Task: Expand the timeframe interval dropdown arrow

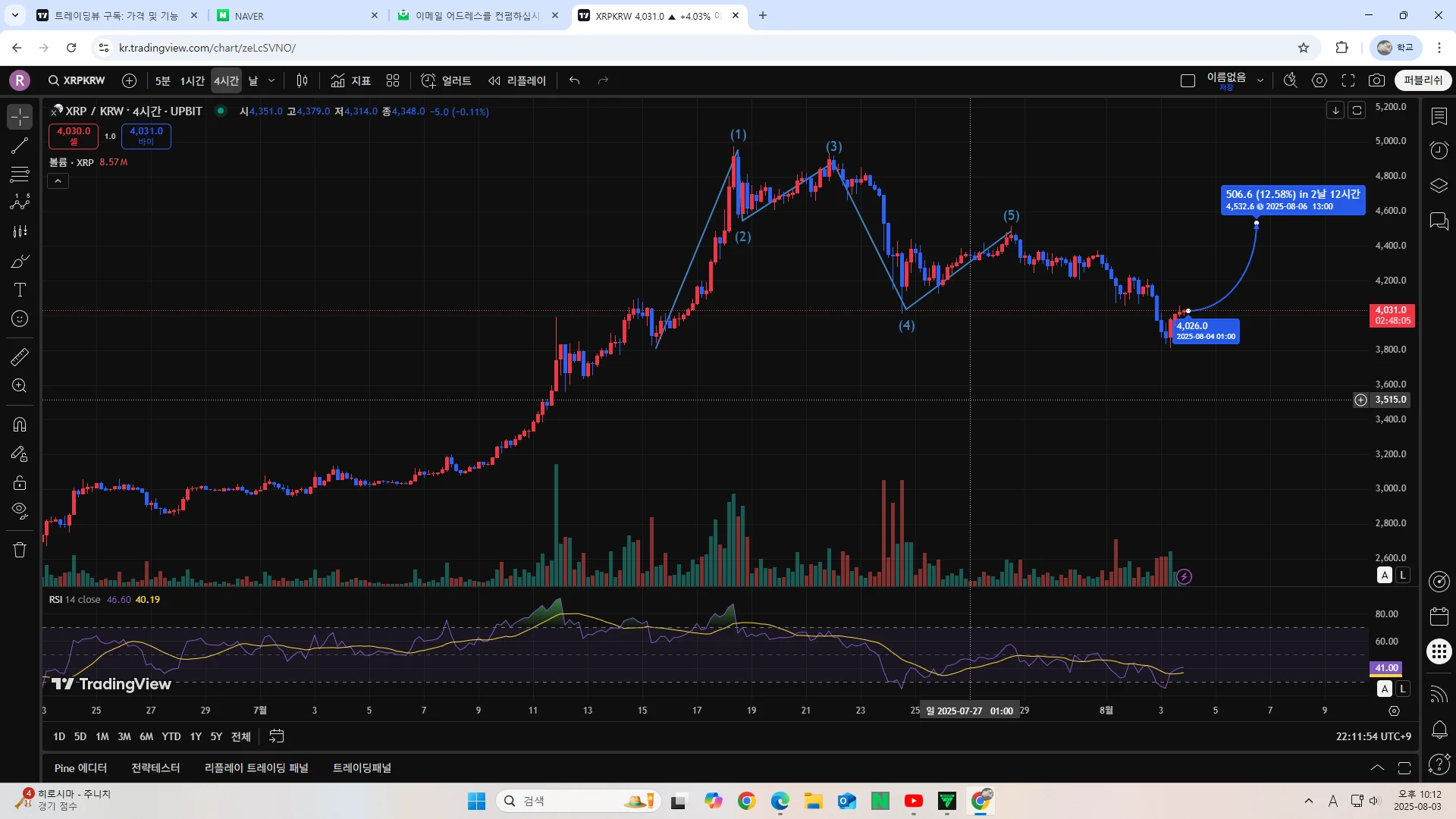Action: pyautogui.click(x=271, y=80)
